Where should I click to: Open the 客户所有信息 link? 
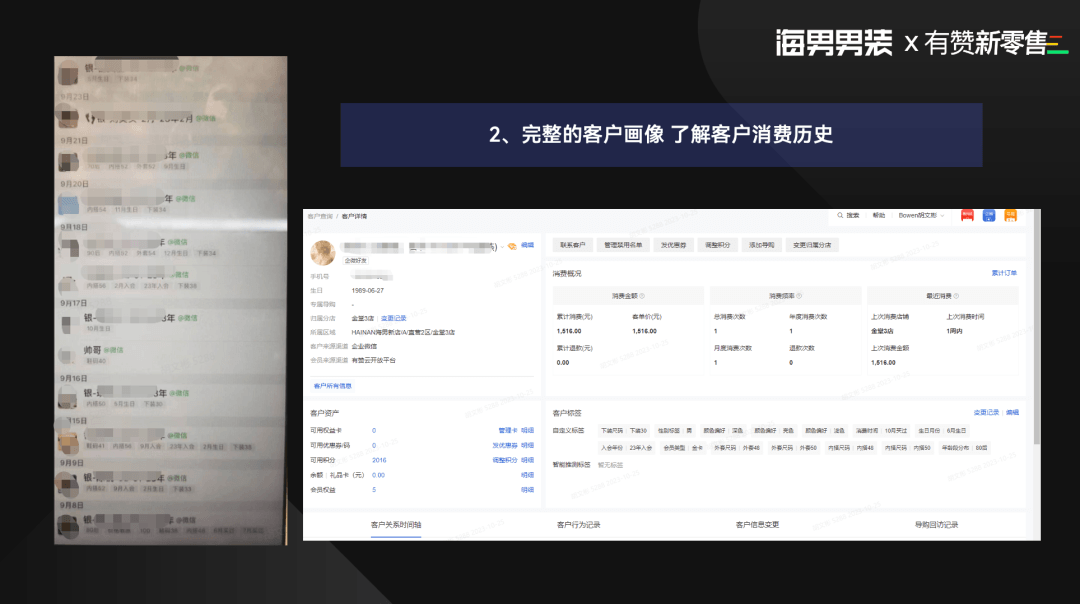point(333,386)
